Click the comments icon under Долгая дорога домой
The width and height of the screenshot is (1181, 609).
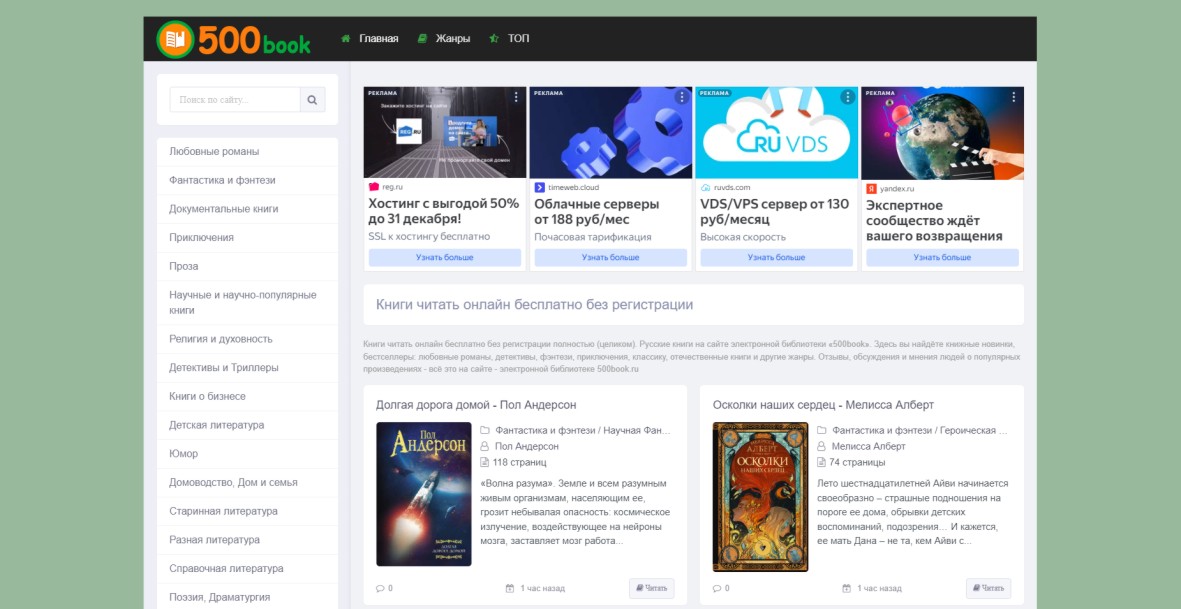pos(380,588)
